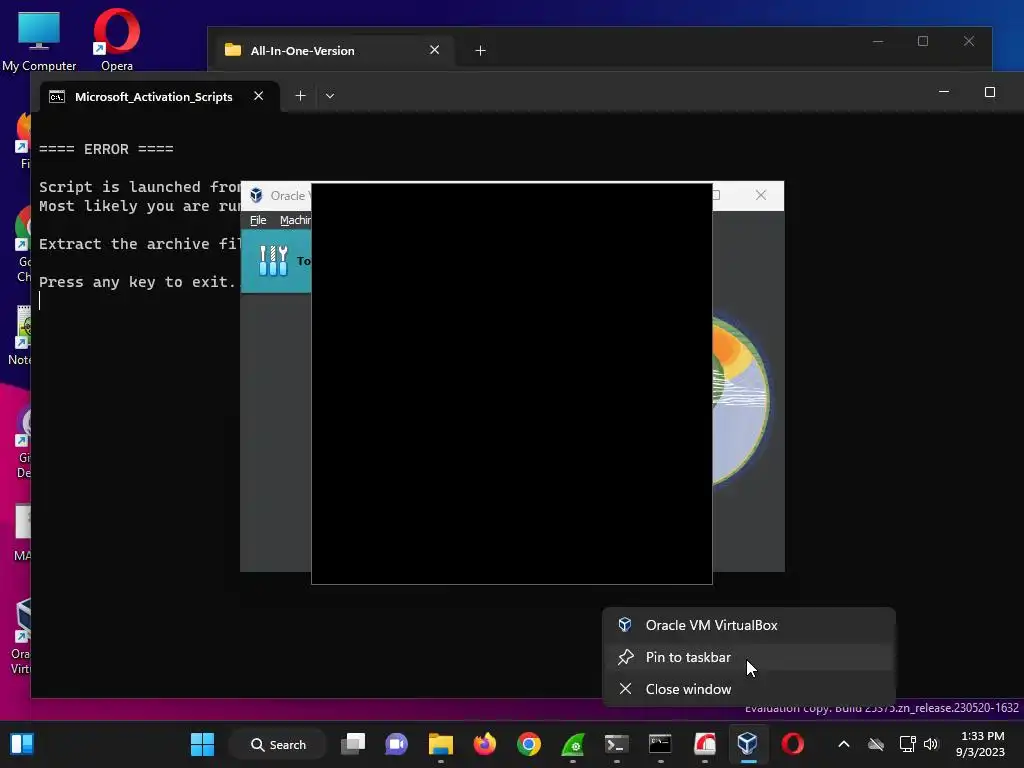Click the VirtualBox taskbar icon
1024x768 pixels.
[748, 744]
